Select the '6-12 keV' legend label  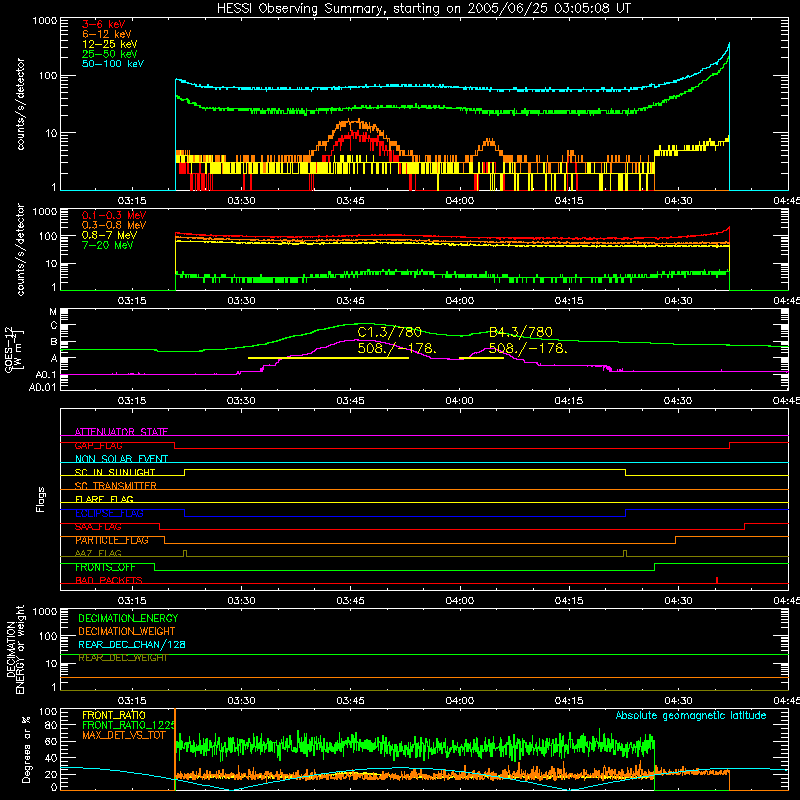click(107, 34)
